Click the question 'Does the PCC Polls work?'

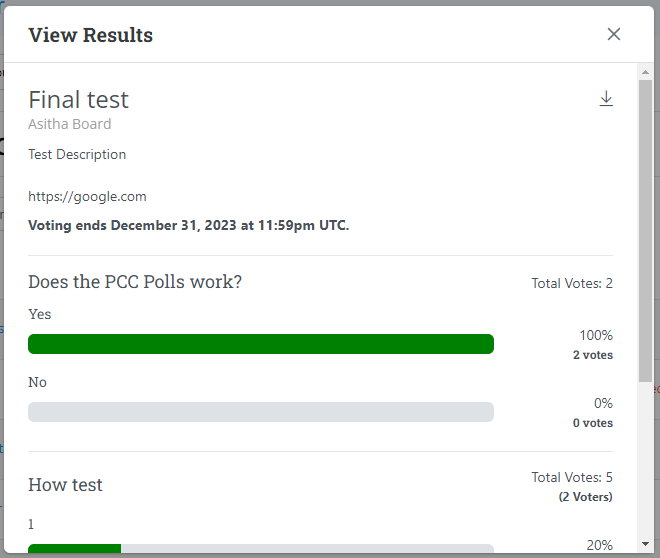(x=135, y=282)
